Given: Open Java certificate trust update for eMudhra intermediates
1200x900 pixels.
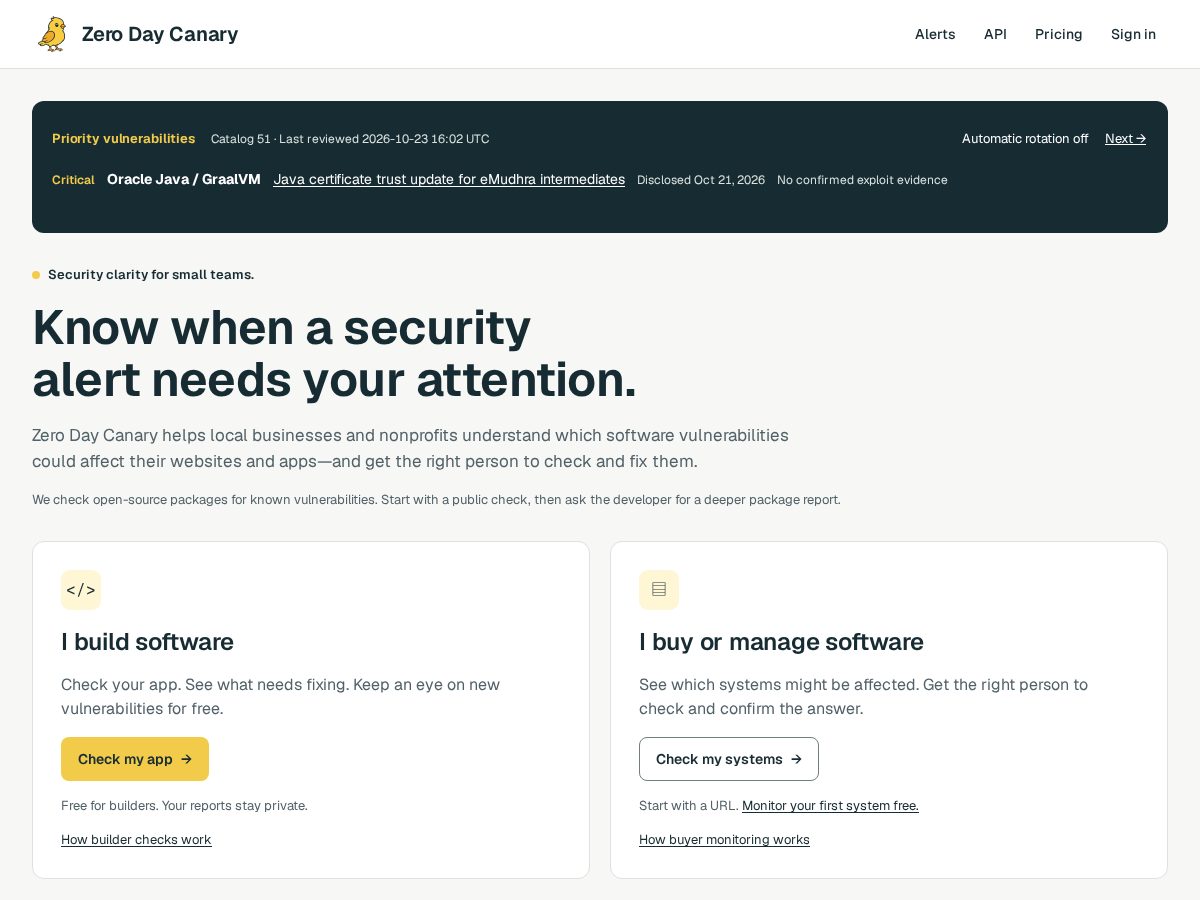Looking at the screenshot, I should (x=449, y=180).
